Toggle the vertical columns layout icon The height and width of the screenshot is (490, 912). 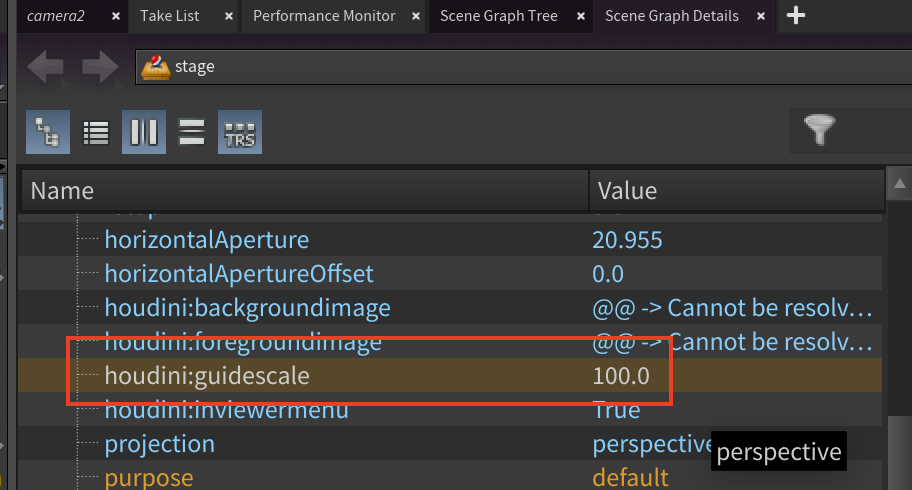(144, 132)
